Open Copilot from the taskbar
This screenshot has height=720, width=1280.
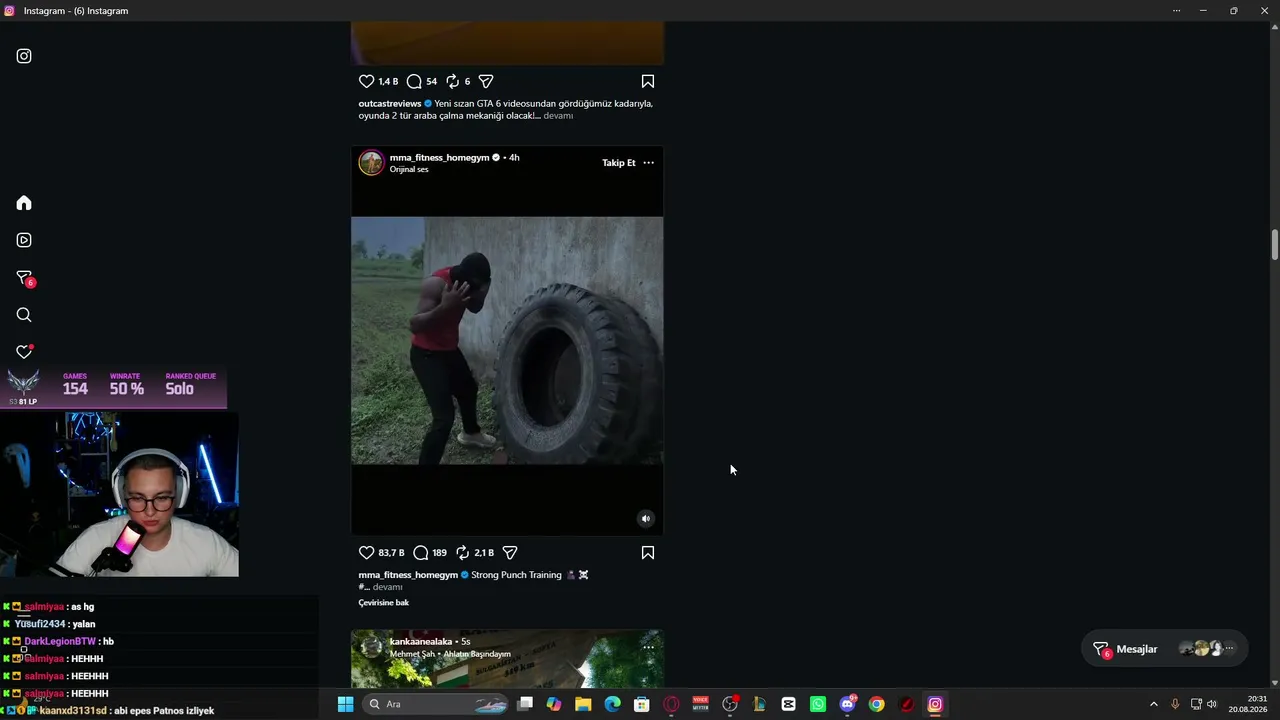tap(554, 704)
